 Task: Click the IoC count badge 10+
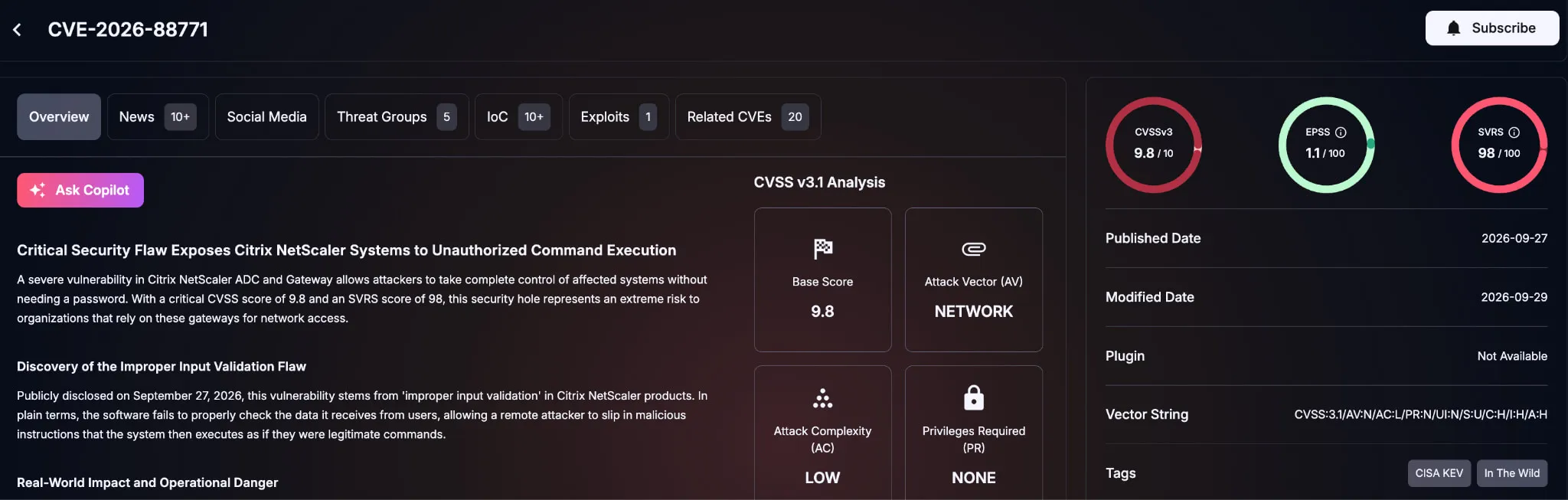534,117
